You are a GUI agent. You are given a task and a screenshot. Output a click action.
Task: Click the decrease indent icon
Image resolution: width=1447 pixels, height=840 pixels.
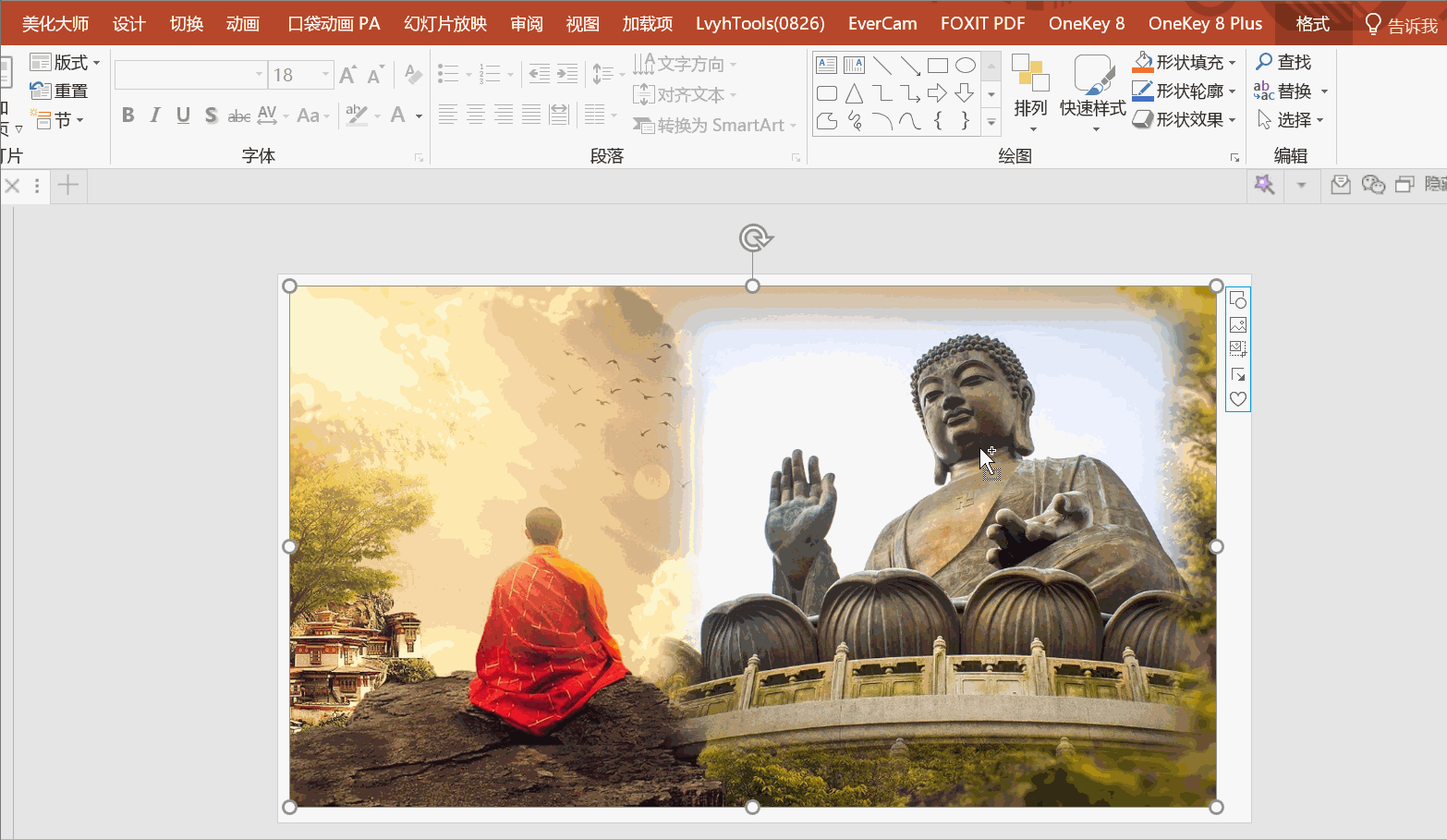click(540, 74)
